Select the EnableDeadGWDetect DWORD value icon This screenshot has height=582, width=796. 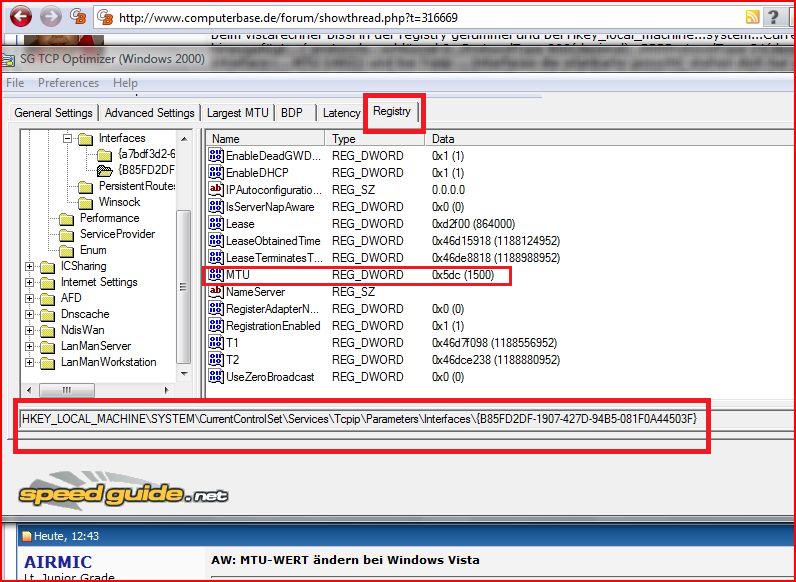pyautogui.click(x=216, y=155)
